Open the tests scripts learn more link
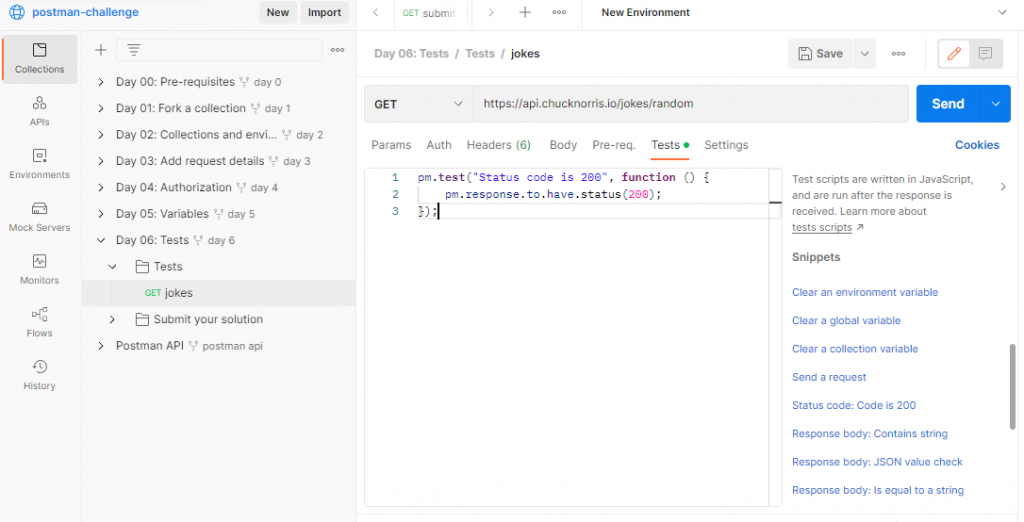The height and width of the screenshot is (522, 1024). [822, 227]
